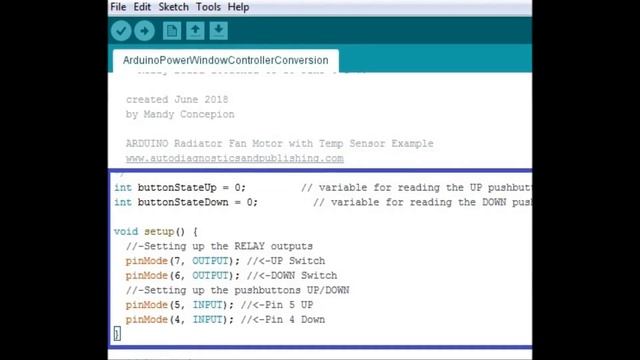Click the 'pinMode(6, OUTPUT);' statement
This screenshot has height=360, width=640.
point(183,276)
